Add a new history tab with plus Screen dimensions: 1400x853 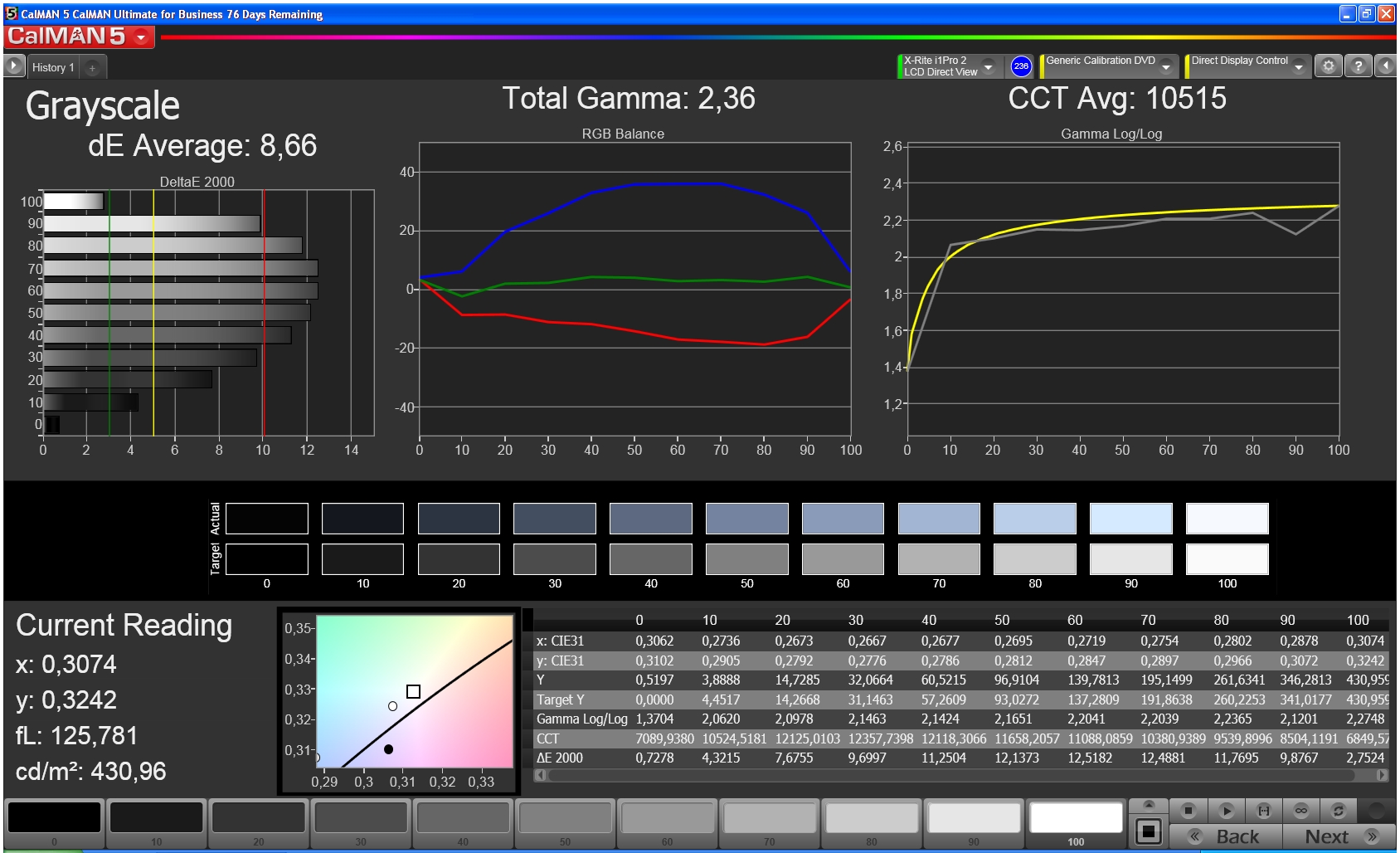coord(92,67)
